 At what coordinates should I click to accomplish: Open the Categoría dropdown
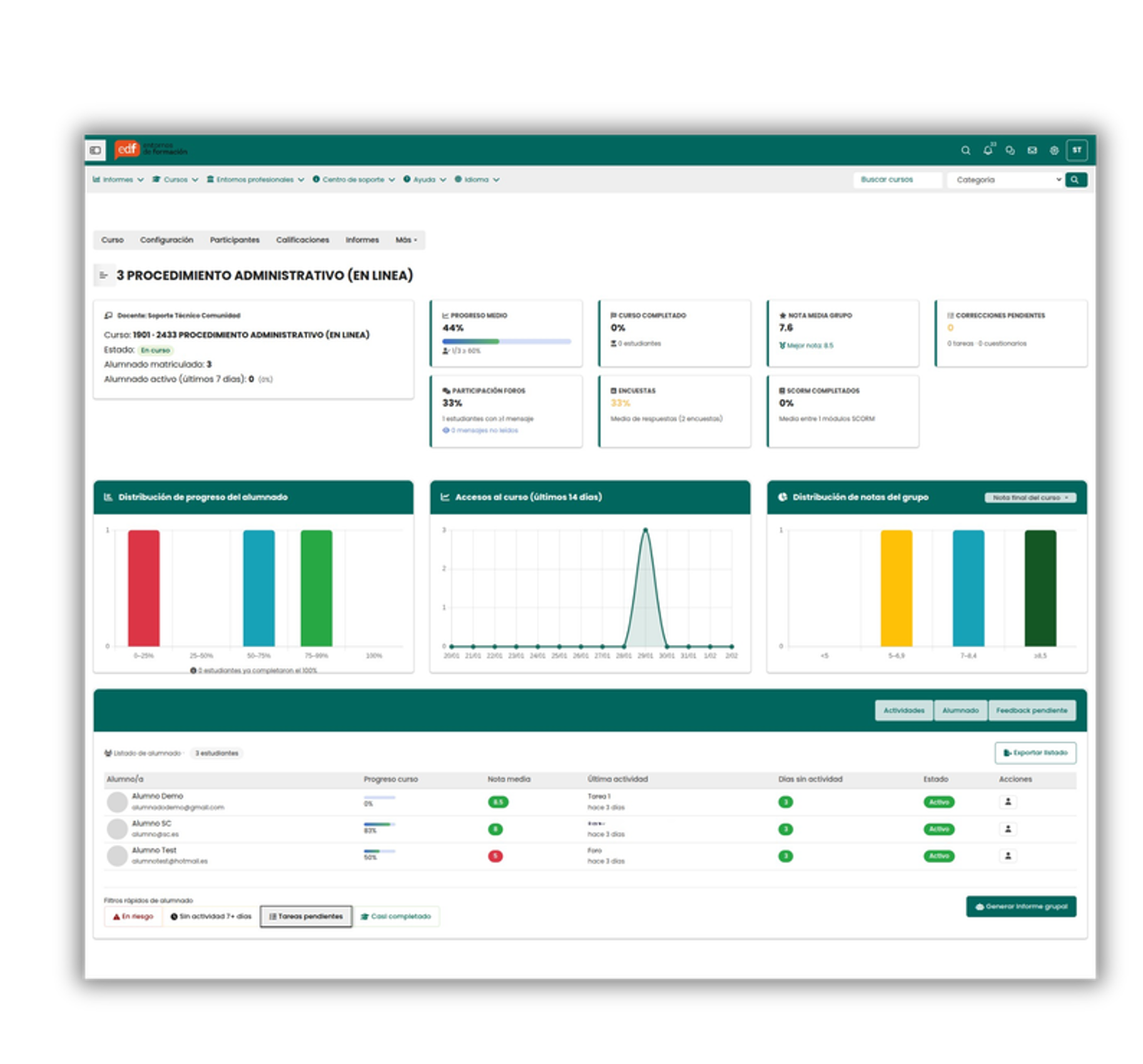click(1005, 180)
